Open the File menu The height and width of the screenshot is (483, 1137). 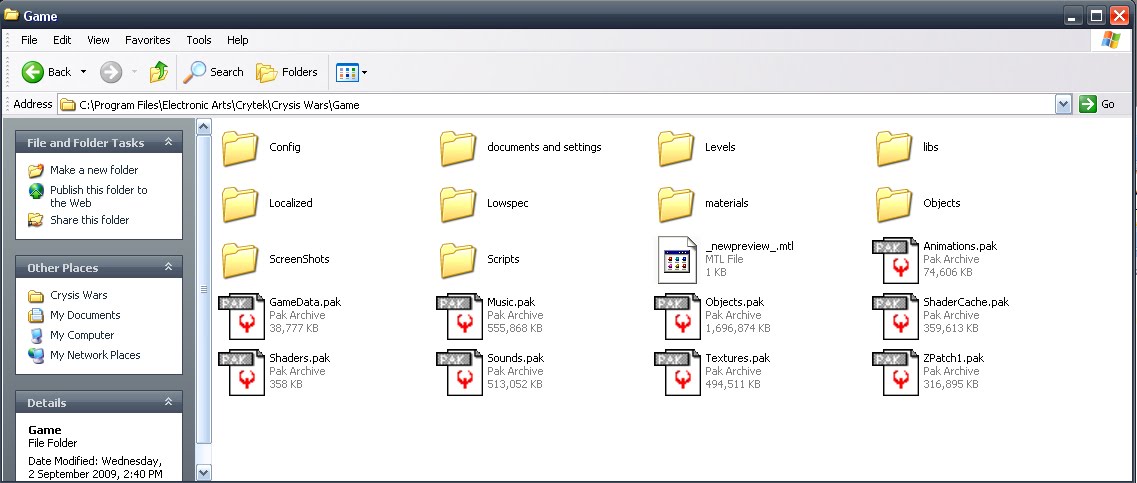29,40
